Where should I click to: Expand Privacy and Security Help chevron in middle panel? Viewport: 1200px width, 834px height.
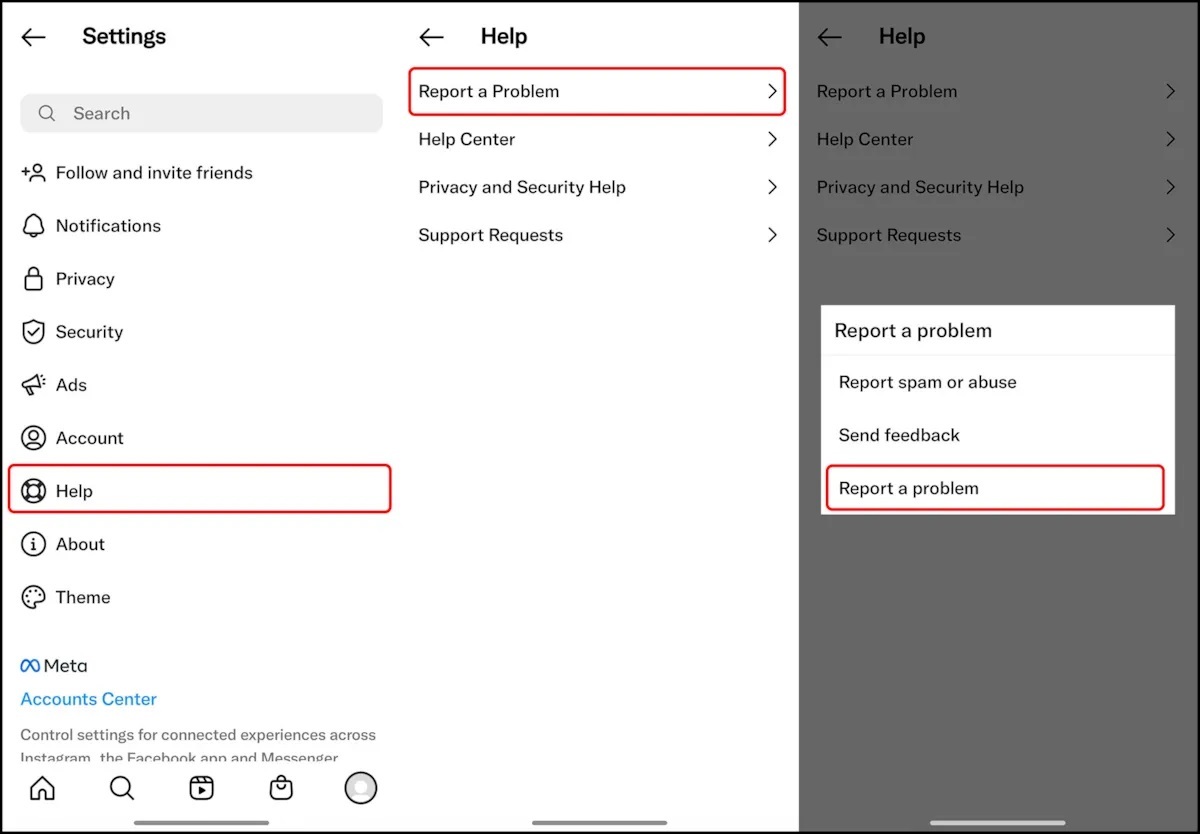pos(771,187)
